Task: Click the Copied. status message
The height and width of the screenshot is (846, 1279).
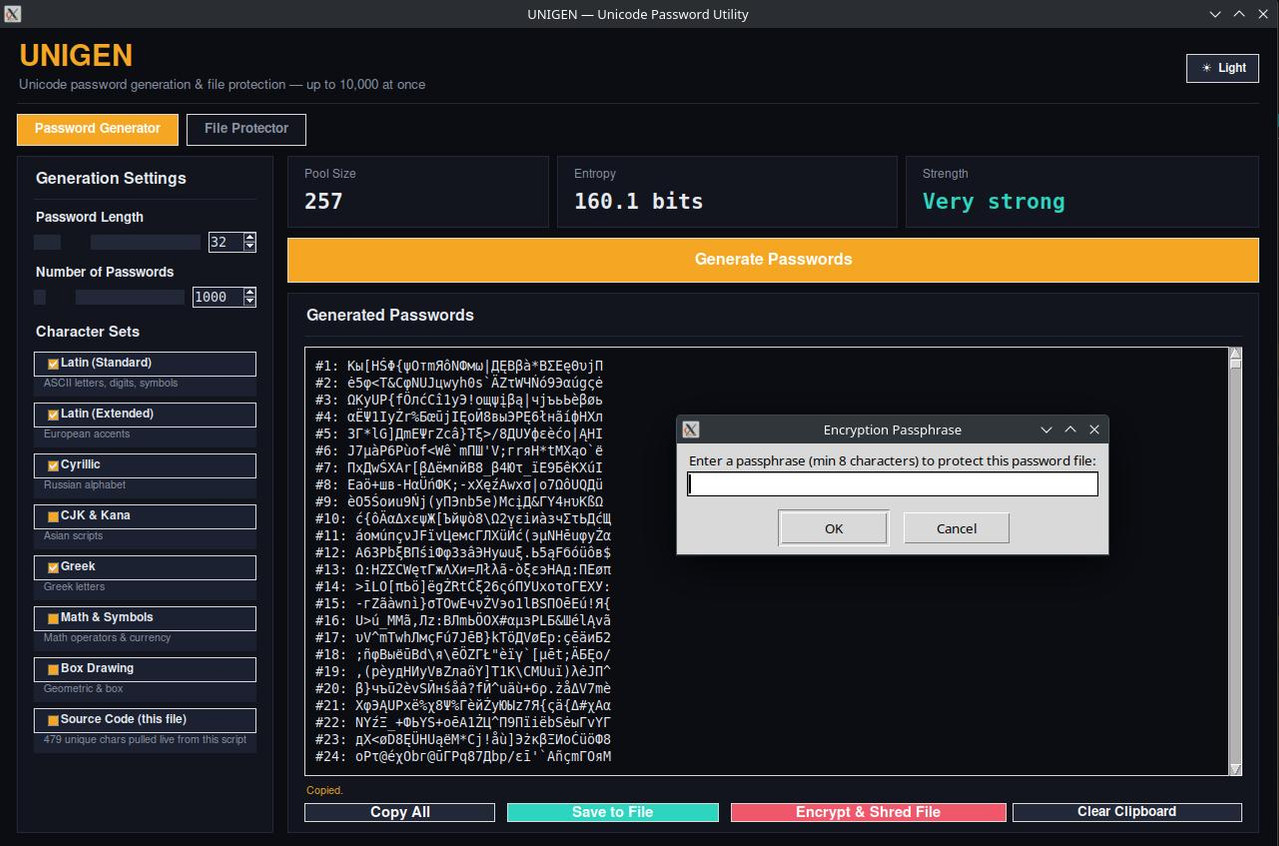Action: click(x=324, y=790)
